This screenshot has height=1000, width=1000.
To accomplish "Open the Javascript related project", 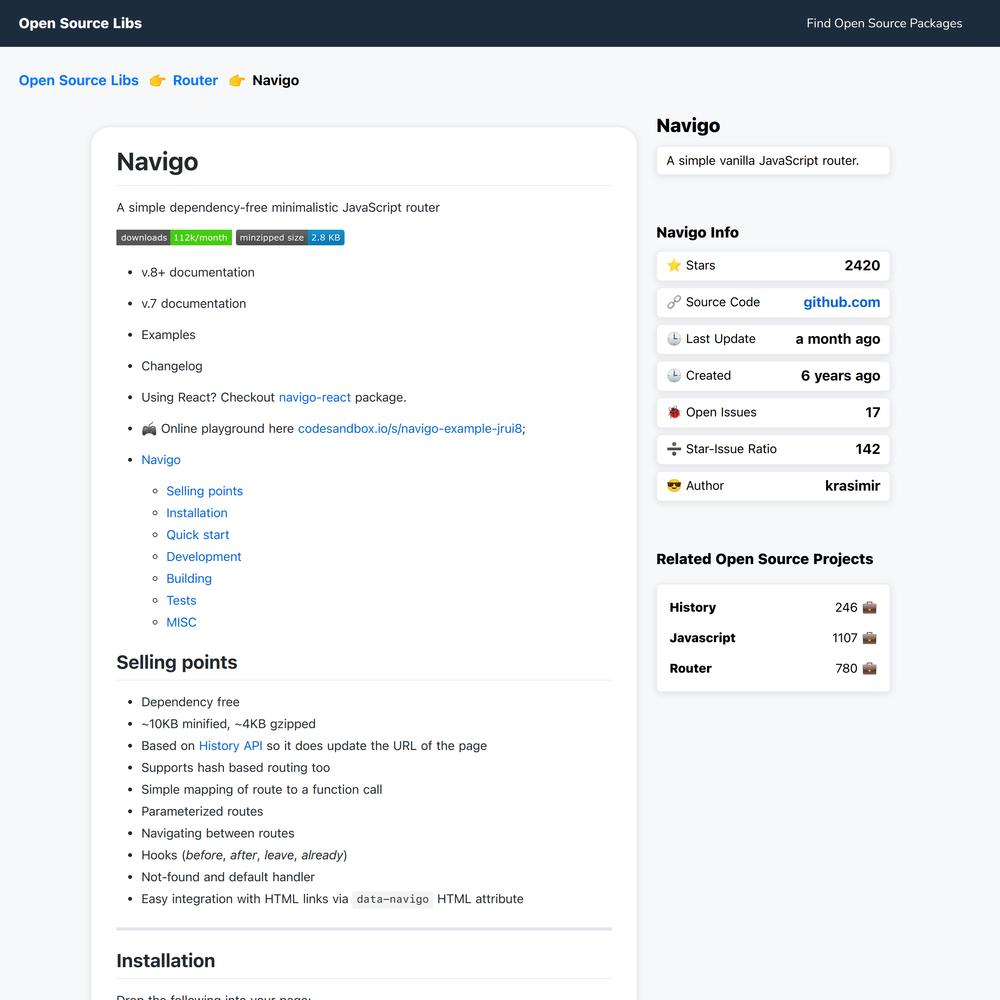I will (x=702, y=638).
